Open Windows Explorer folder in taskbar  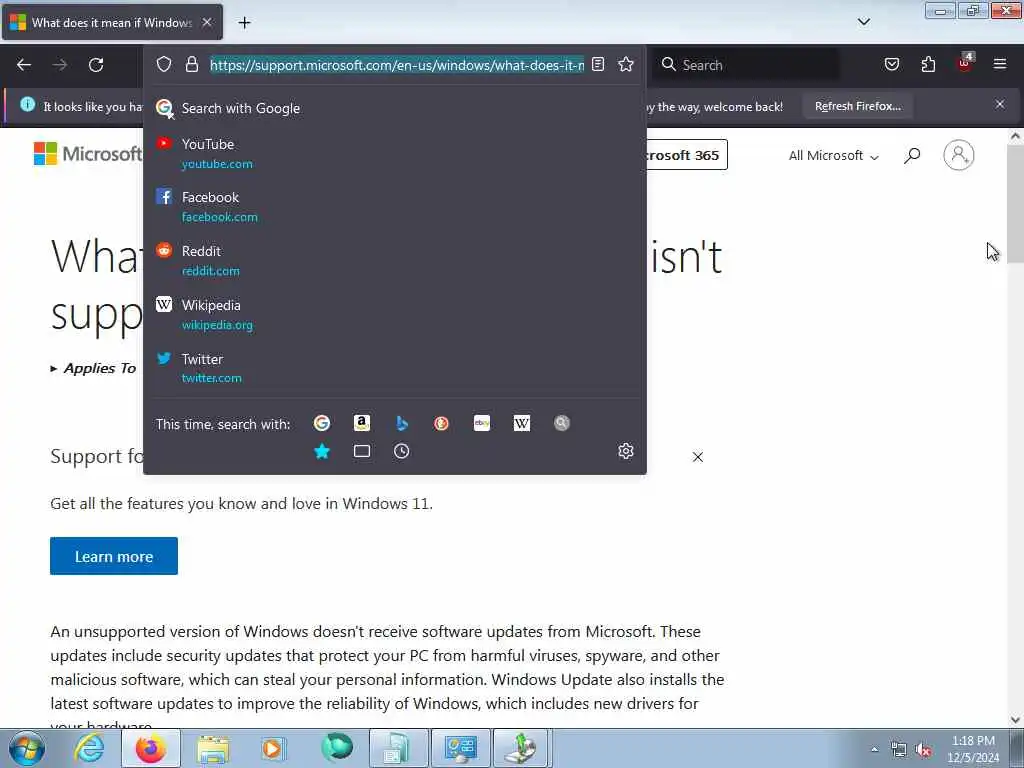point(213,748)
